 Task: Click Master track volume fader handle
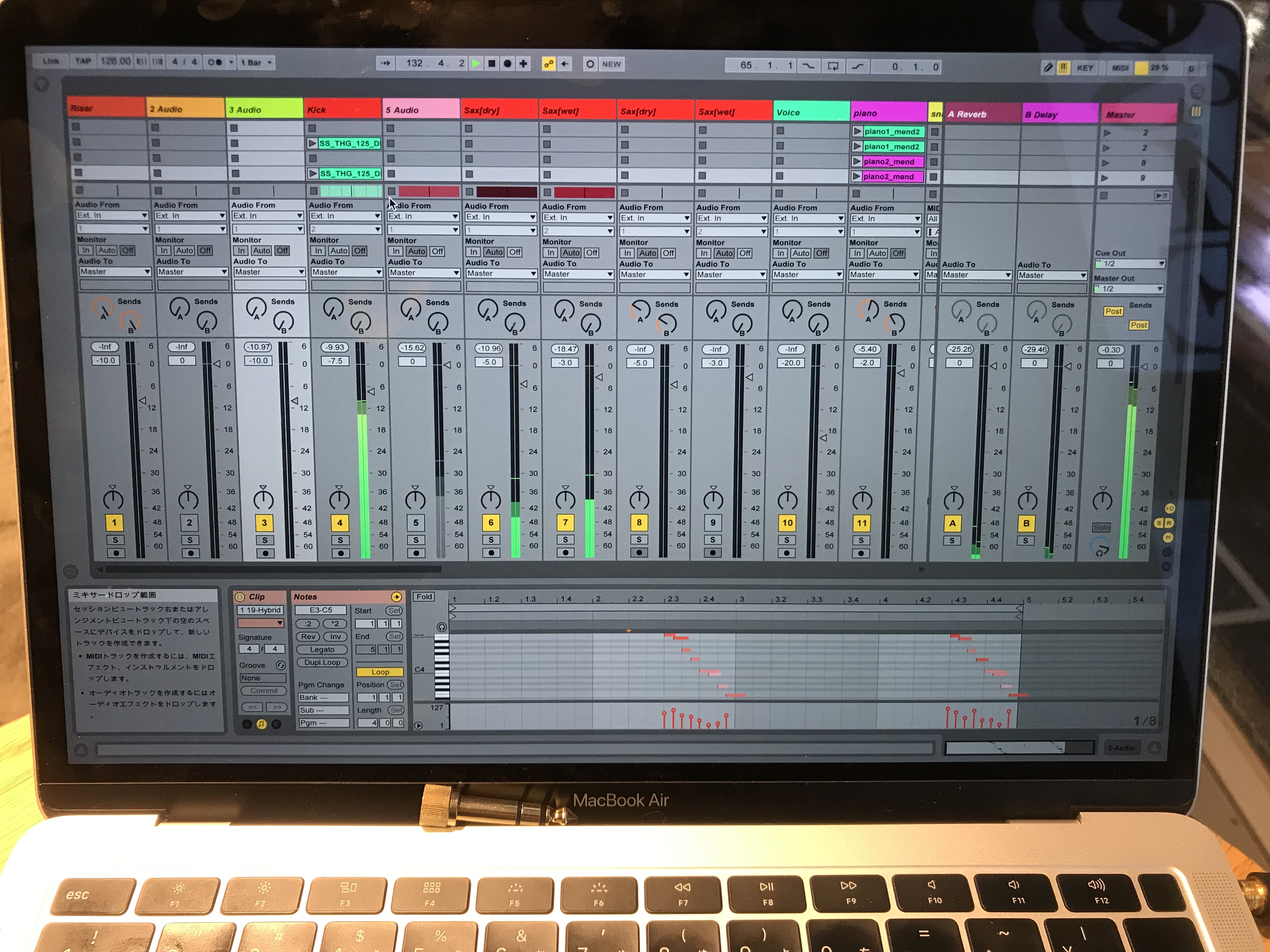tap(1144, 366)
